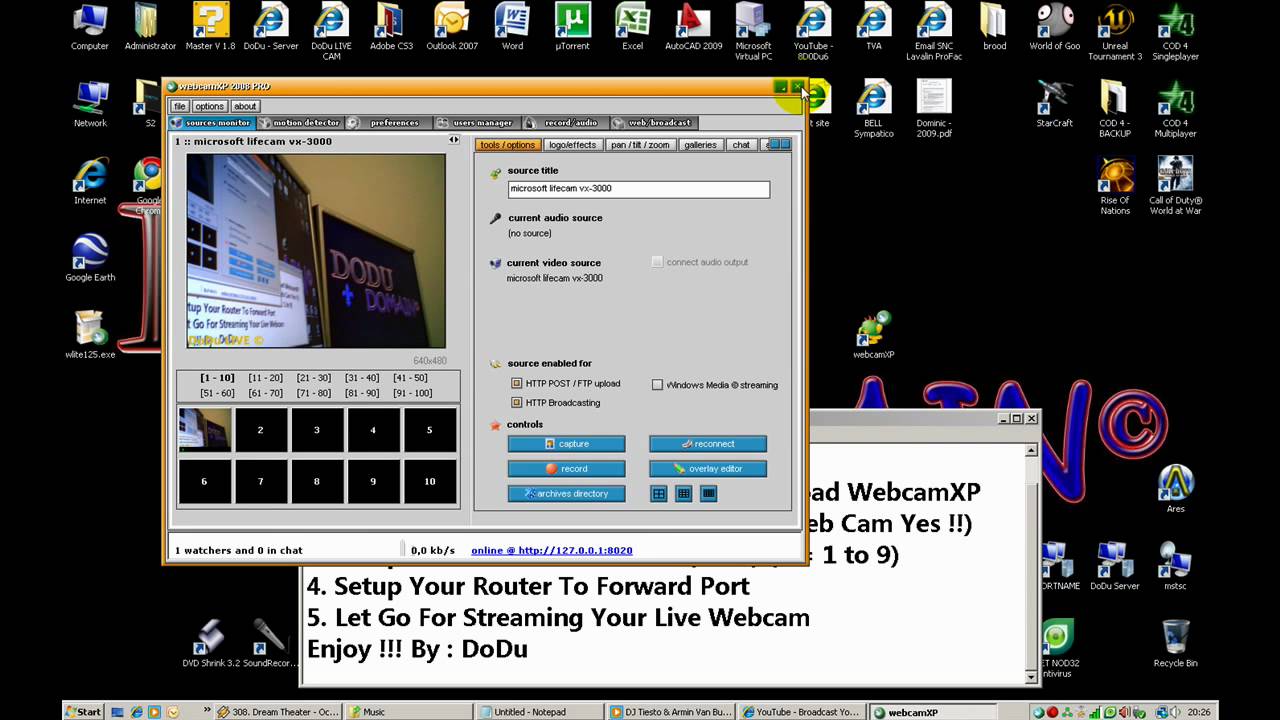Open the Microsoft Virtual PC desktop icon
1280x720 pixels.
(x=753, y=32)
